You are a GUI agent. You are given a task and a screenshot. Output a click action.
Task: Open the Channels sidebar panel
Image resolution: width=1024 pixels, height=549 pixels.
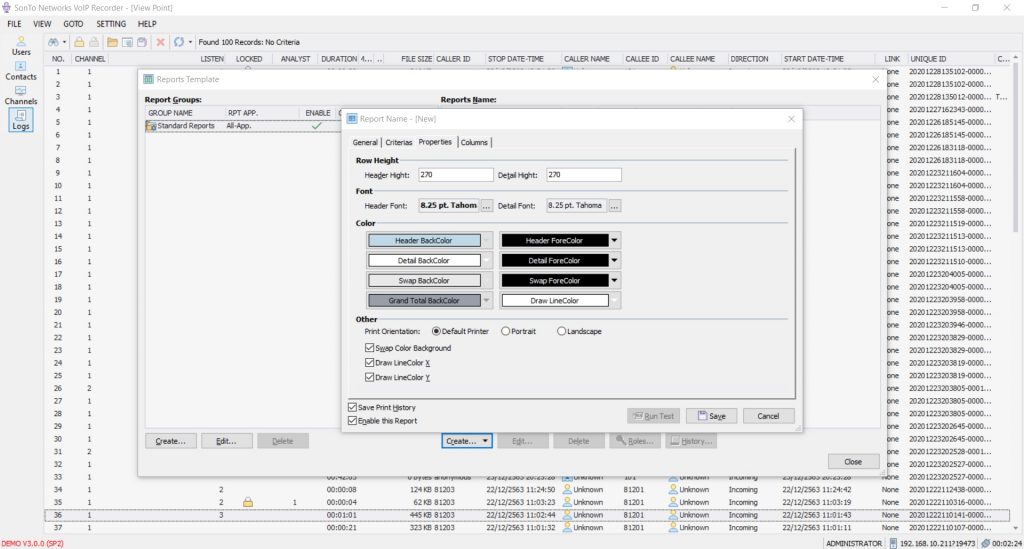[20, 95]
